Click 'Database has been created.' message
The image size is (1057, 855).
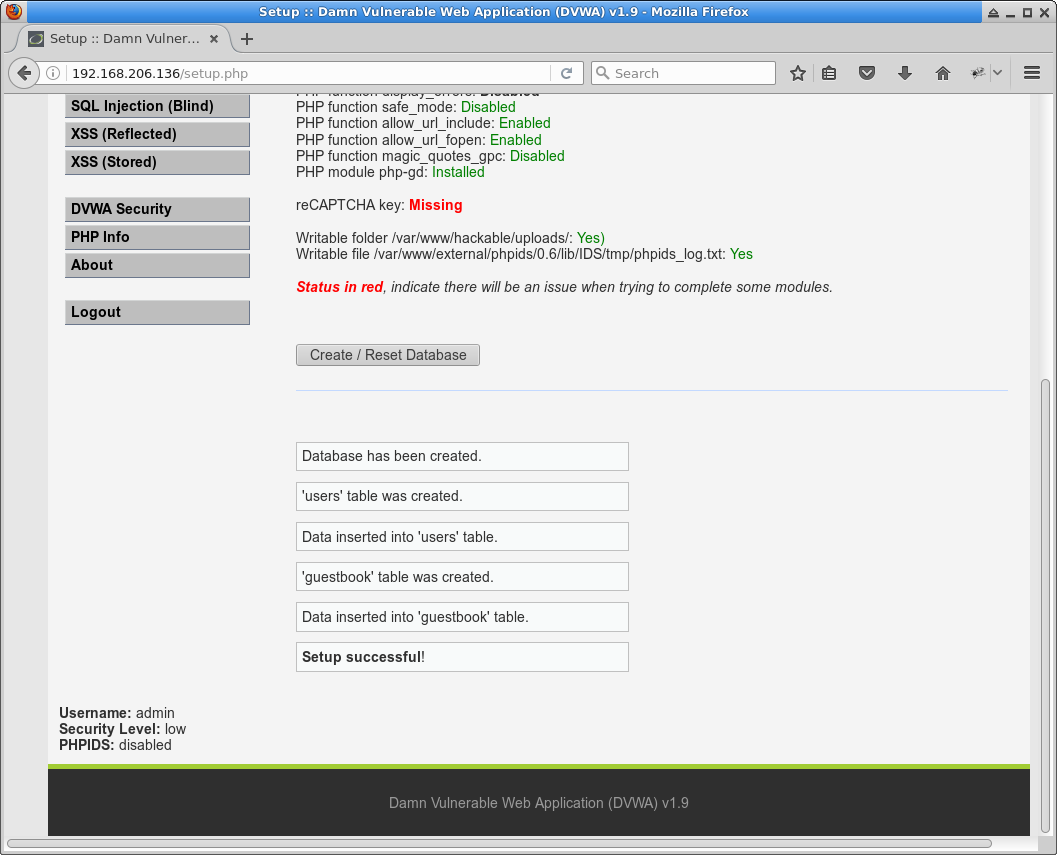point(462,456)
